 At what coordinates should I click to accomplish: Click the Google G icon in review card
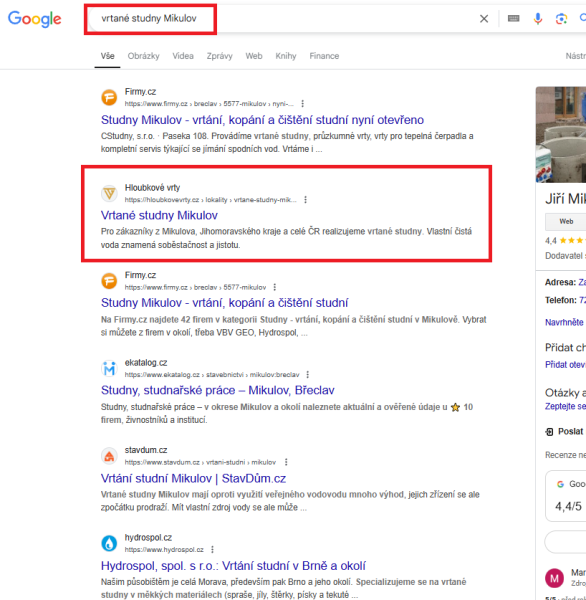click(560, 484)
